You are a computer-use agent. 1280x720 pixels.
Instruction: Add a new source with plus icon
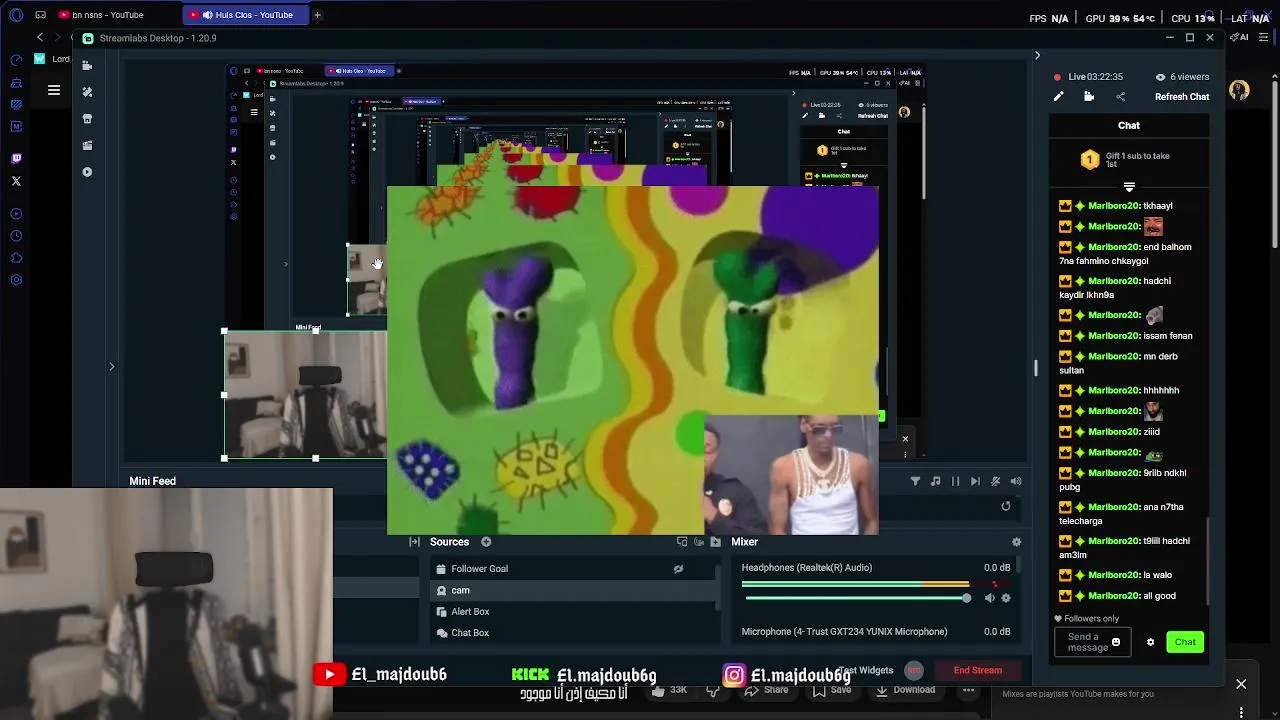[486, 542]
